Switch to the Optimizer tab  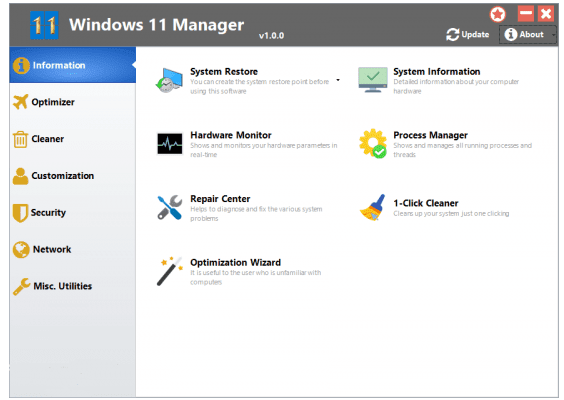point(73,102)
